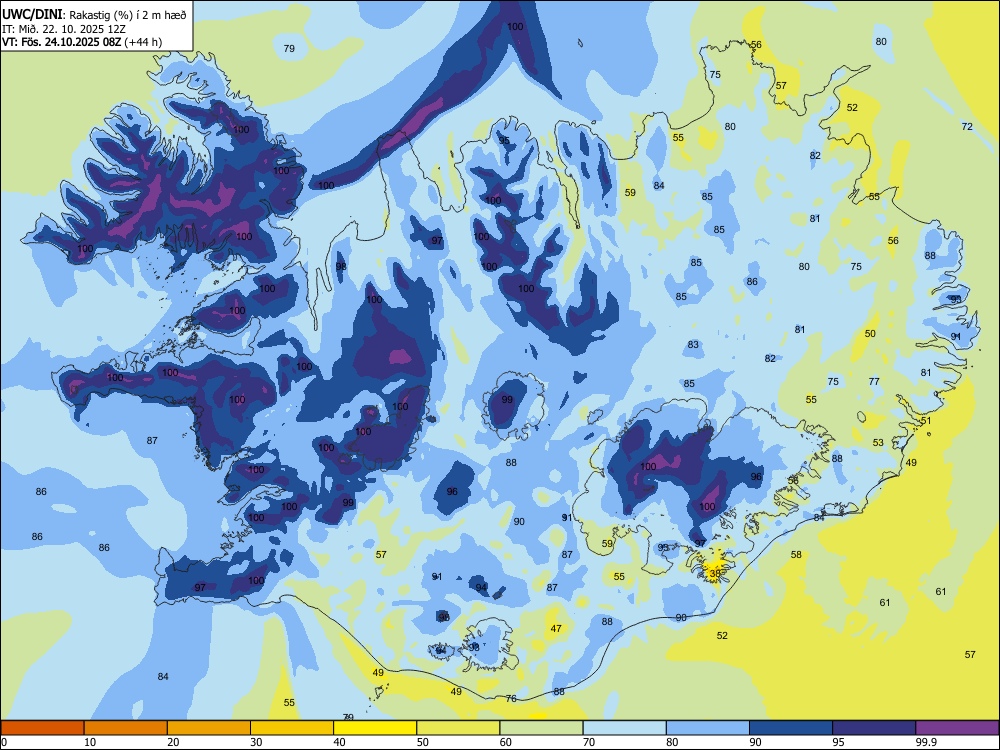Click the legend scale label '0'

4,742
